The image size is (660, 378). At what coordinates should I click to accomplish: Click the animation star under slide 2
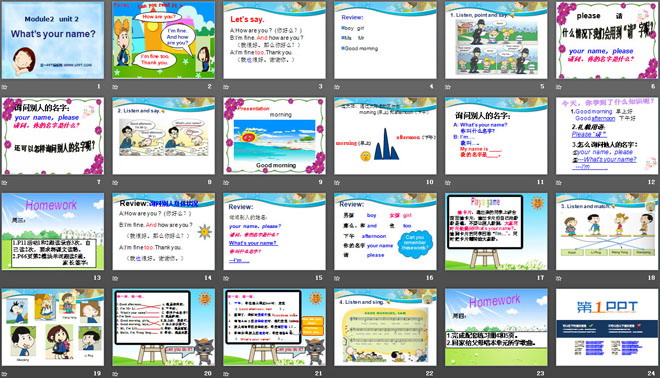(115, 87)
